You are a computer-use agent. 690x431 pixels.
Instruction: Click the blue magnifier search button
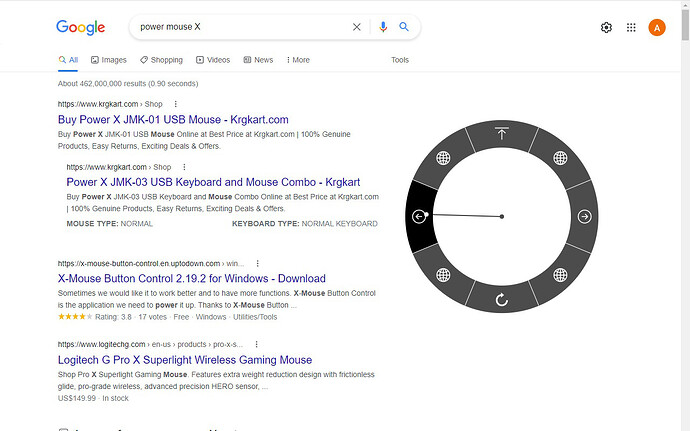tap(404, 27)
